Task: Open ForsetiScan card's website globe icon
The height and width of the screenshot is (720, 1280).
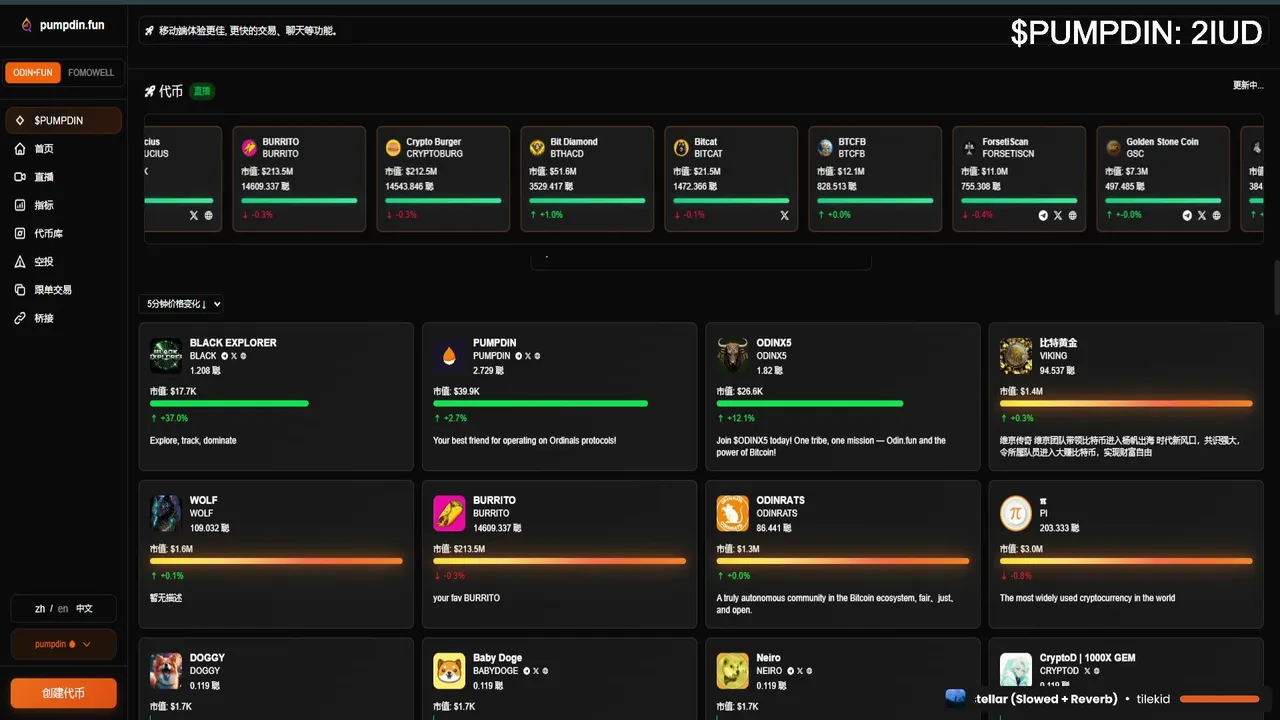Action: (x=1072, y=215)
